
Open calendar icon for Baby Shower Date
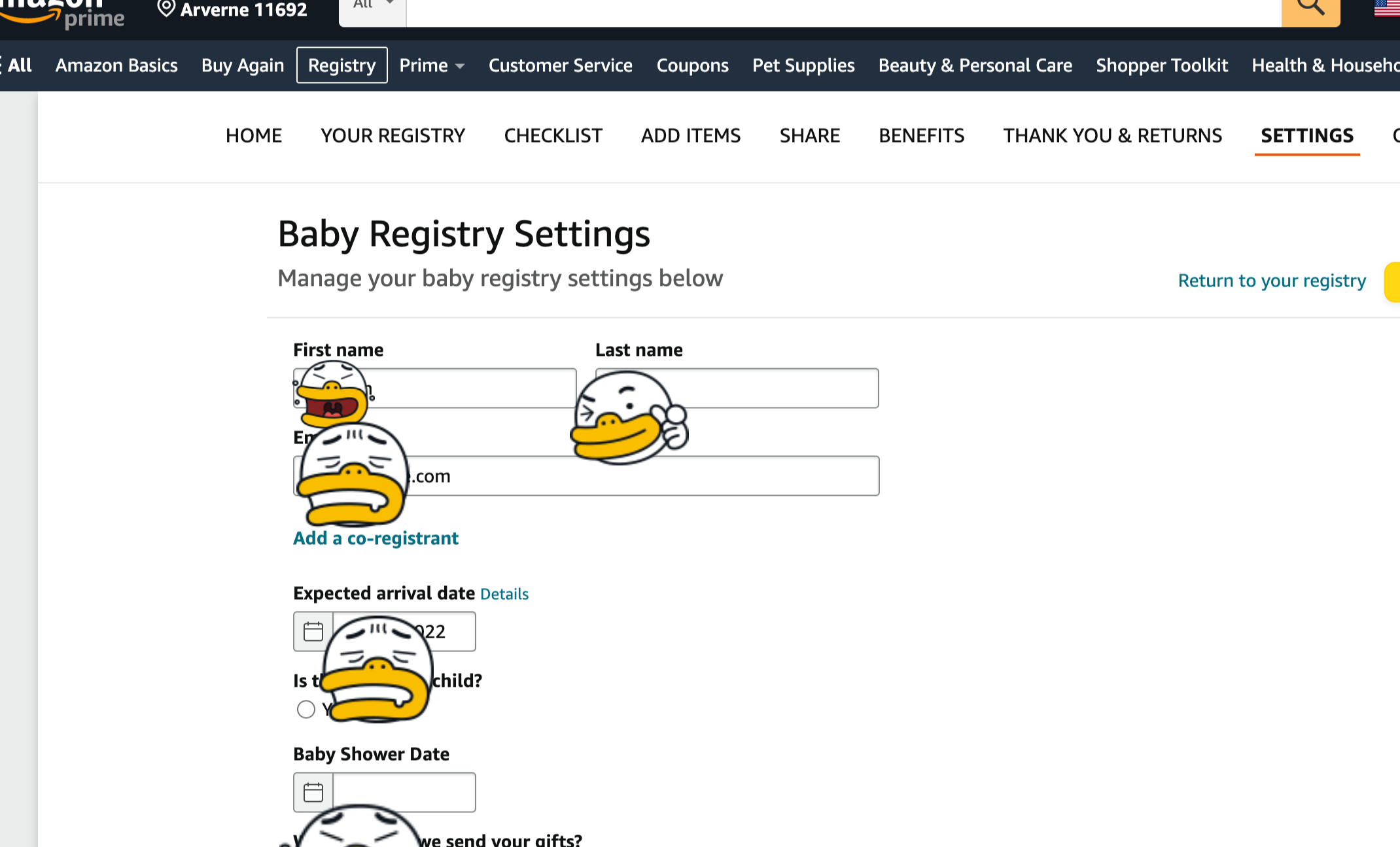point(313,792)
